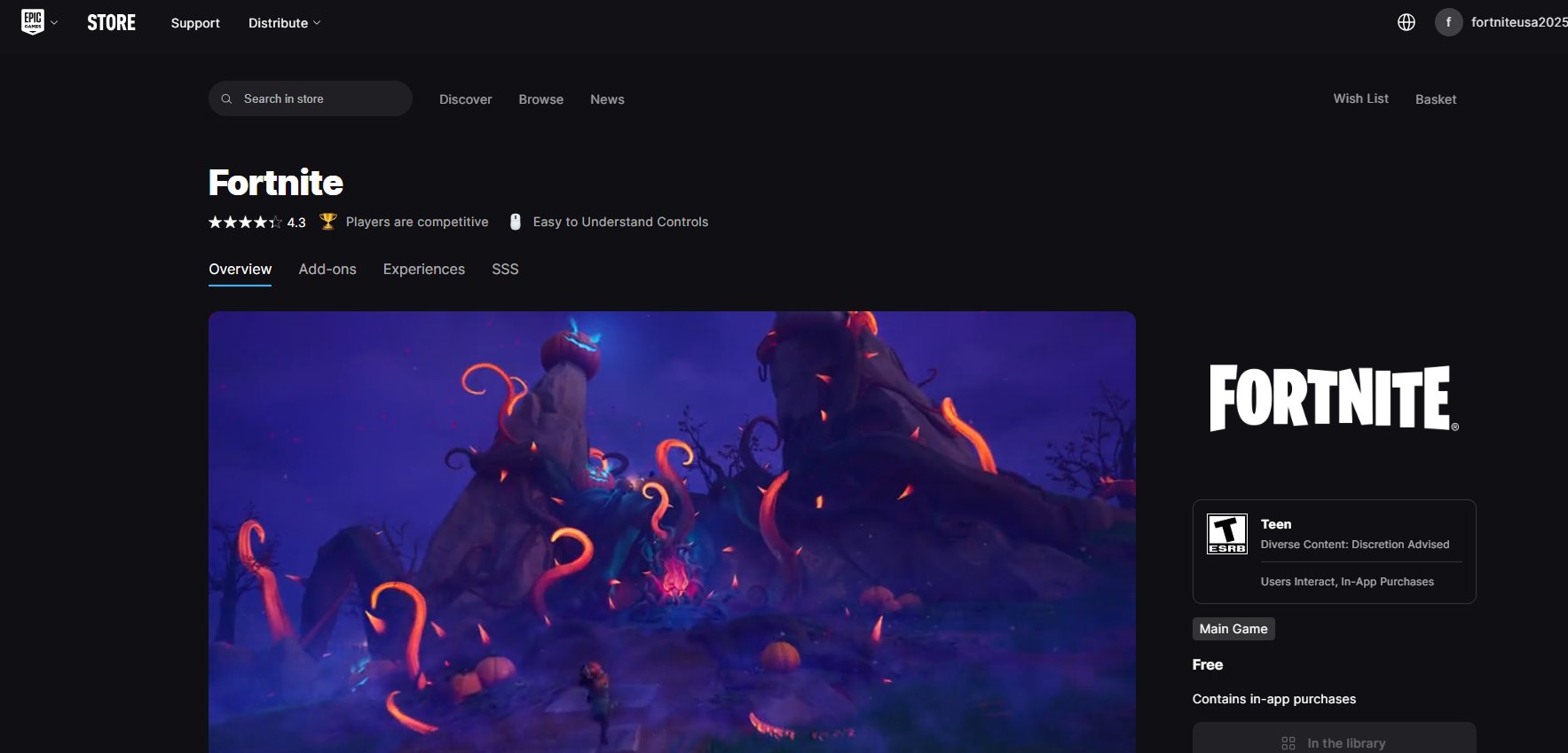Image resolution: width=1568 pixels, height=753 pixels.
Task: View the Basket
Action: click(x=1435, y=99)
